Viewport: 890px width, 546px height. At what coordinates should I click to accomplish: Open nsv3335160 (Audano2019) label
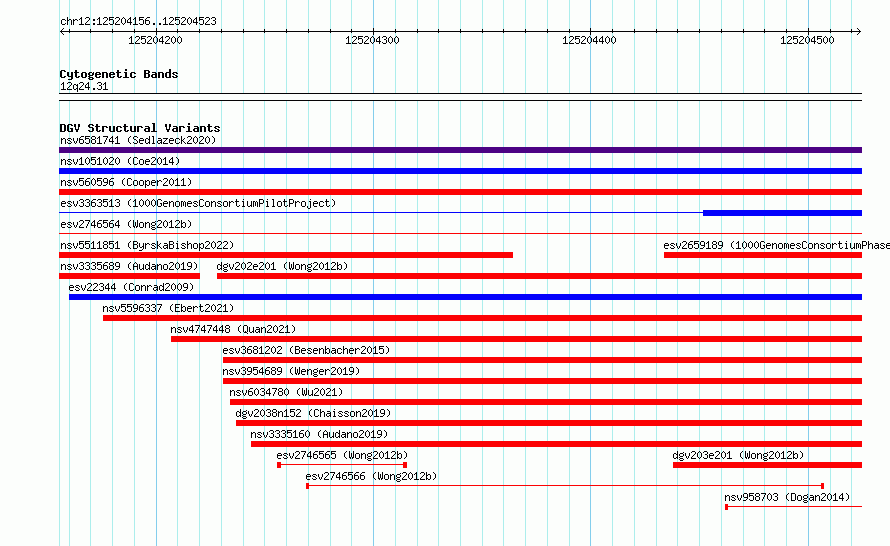[319, 434]
